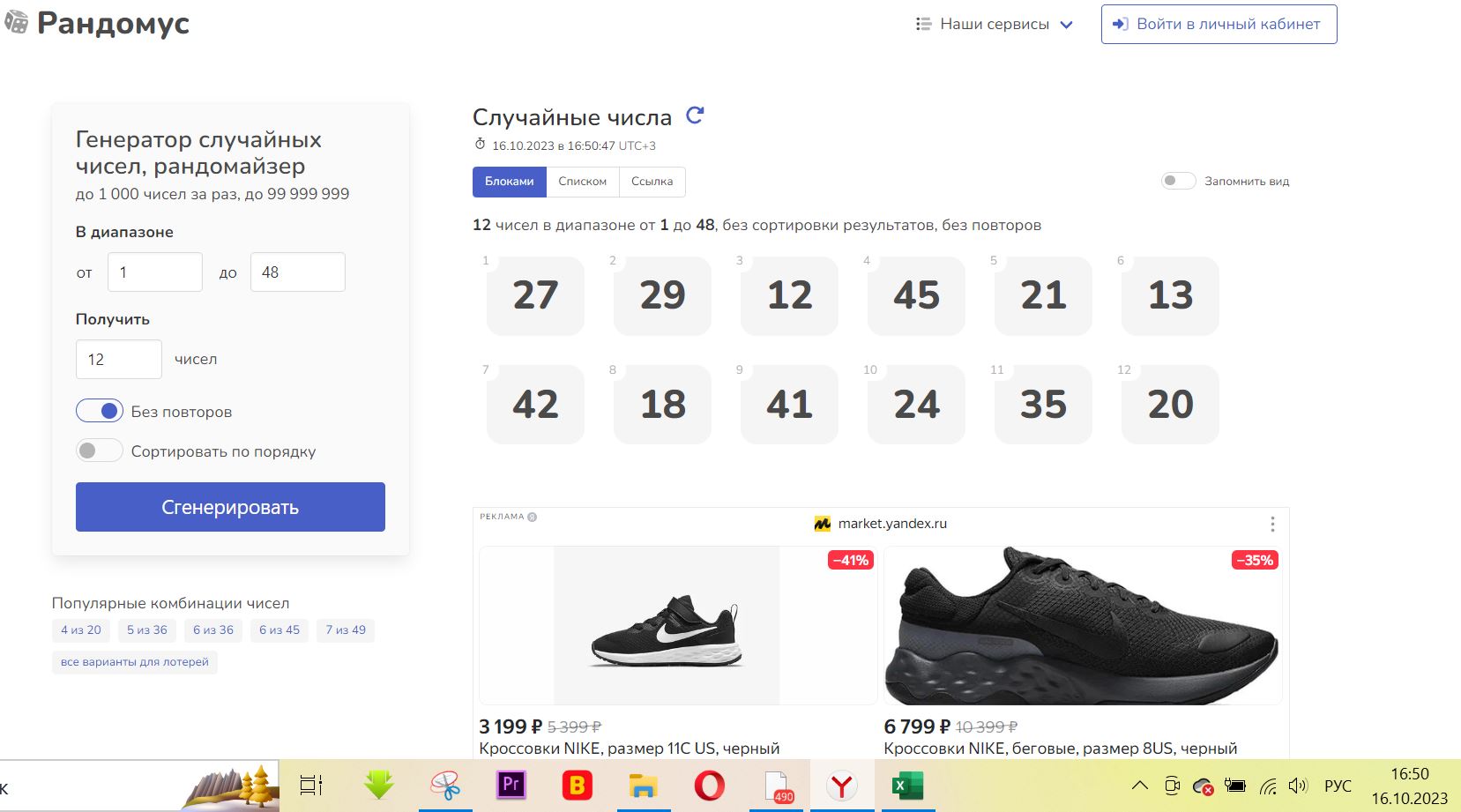Click the refresh icon beside Случайные числа
This screenshot has width=1461, height=812.
pyautogui.click(x=695, y=115)
